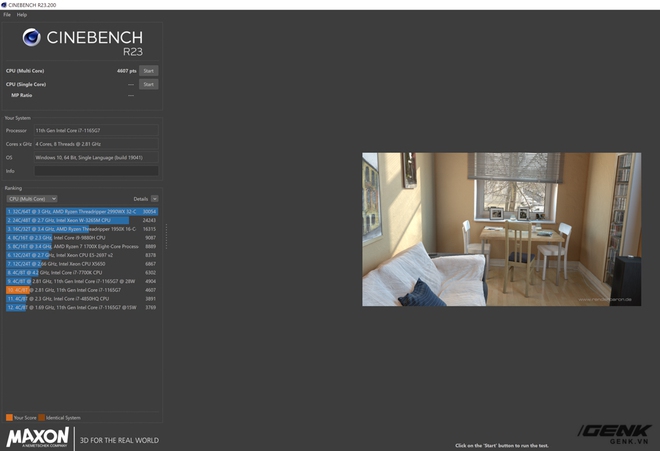
Task: Click the MP Ratio label
Action: (21, 95)
